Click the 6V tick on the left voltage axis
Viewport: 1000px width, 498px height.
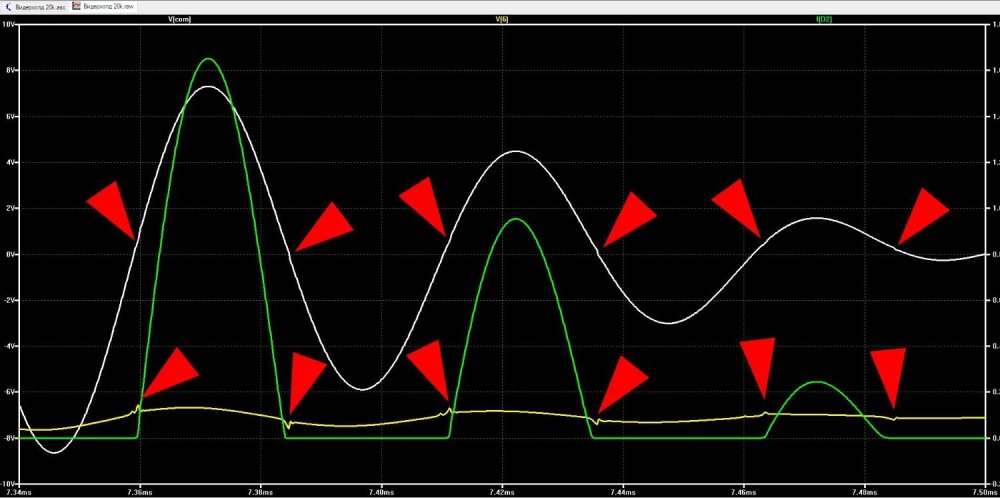[10, 116]
